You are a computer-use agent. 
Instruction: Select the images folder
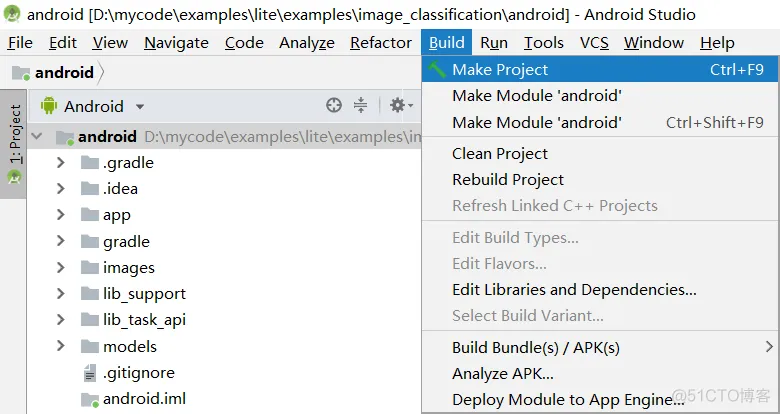click(128, 268)
